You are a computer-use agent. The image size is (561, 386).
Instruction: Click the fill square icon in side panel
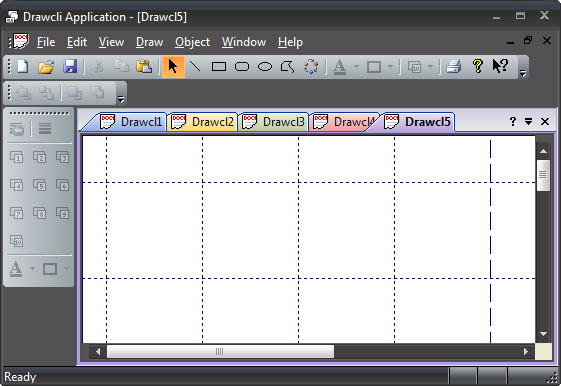(x=50, y=269)
